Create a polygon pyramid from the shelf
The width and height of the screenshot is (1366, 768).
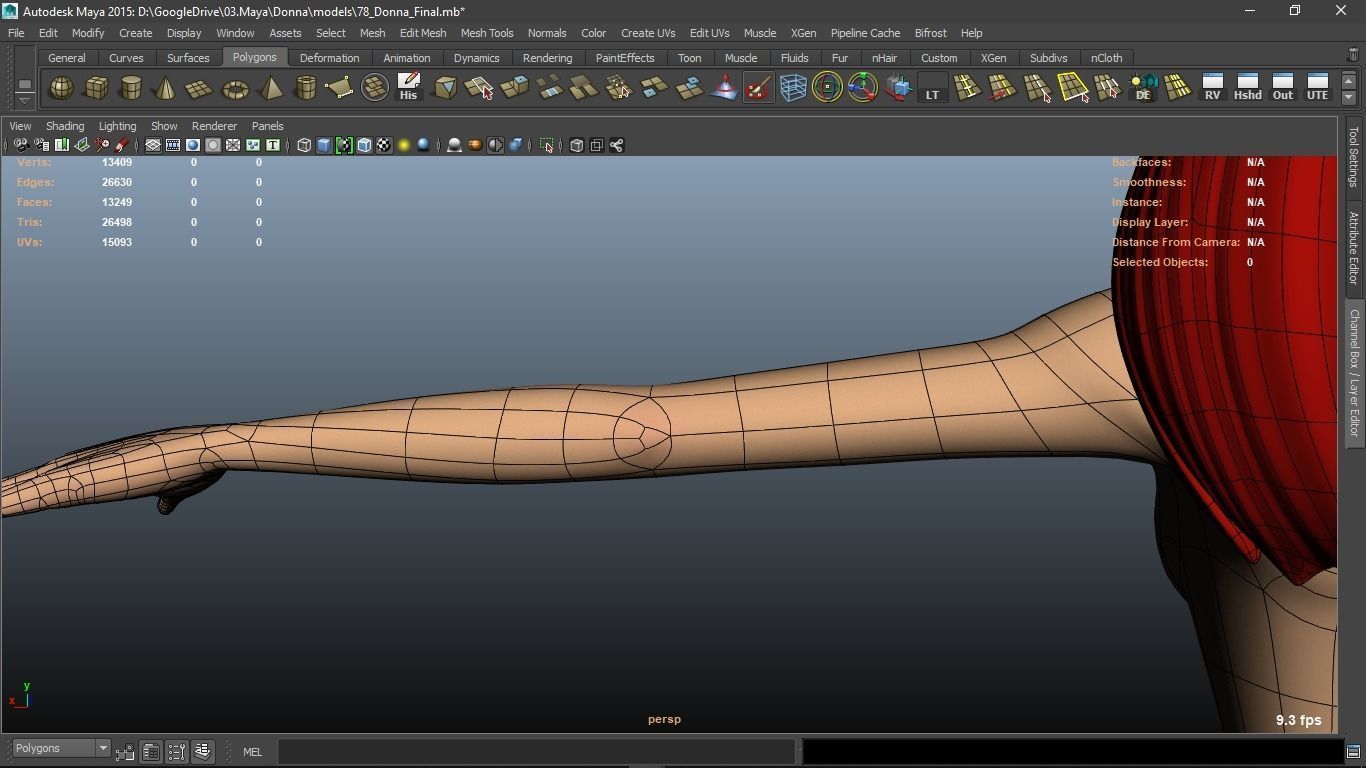tap(270, 88)
